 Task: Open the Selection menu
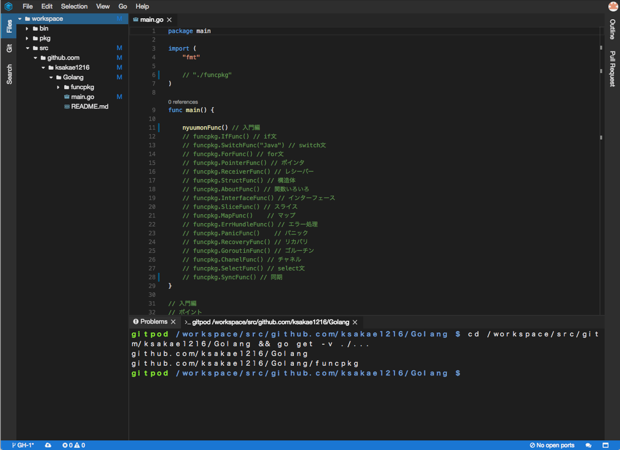pyautogui.click(x=74, y=6)
